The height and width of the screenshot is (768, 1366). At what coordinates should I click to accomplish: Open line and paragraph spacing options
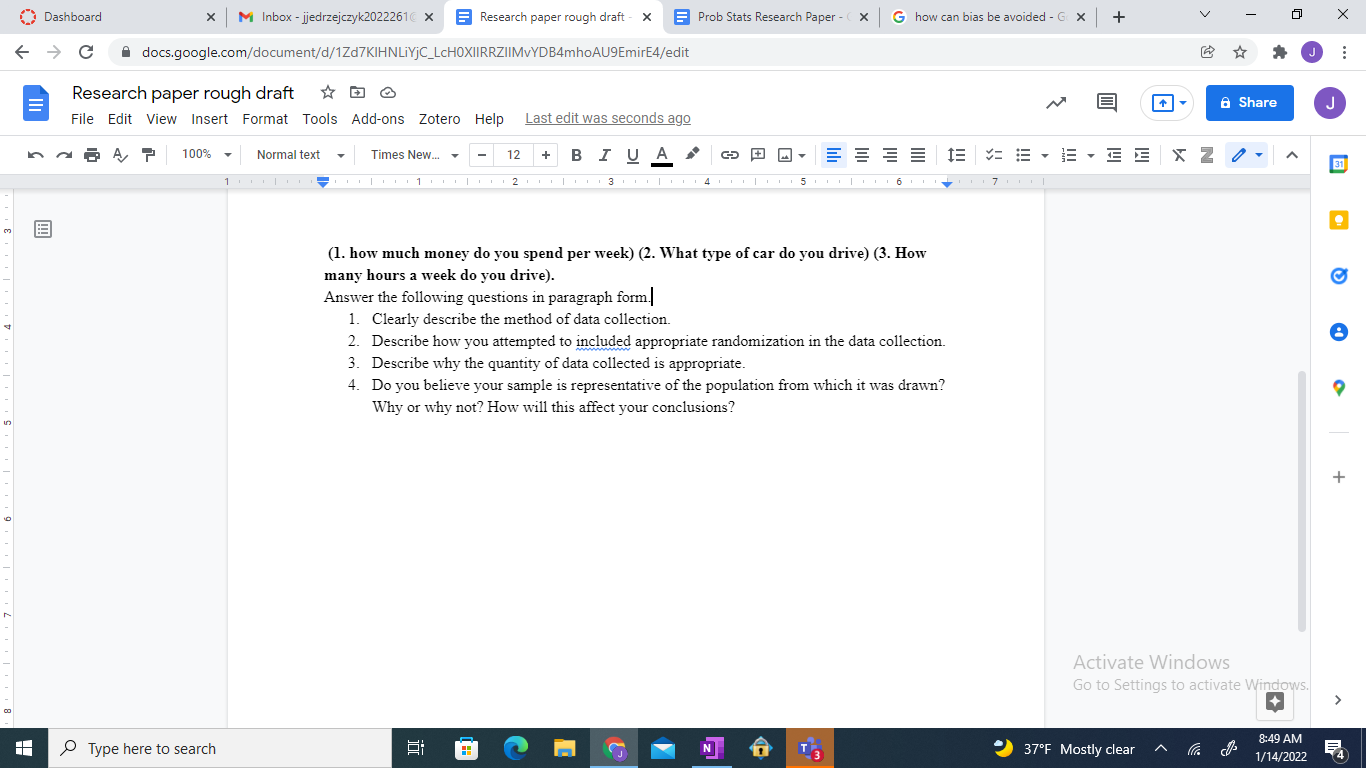click(x=955, y=155)
